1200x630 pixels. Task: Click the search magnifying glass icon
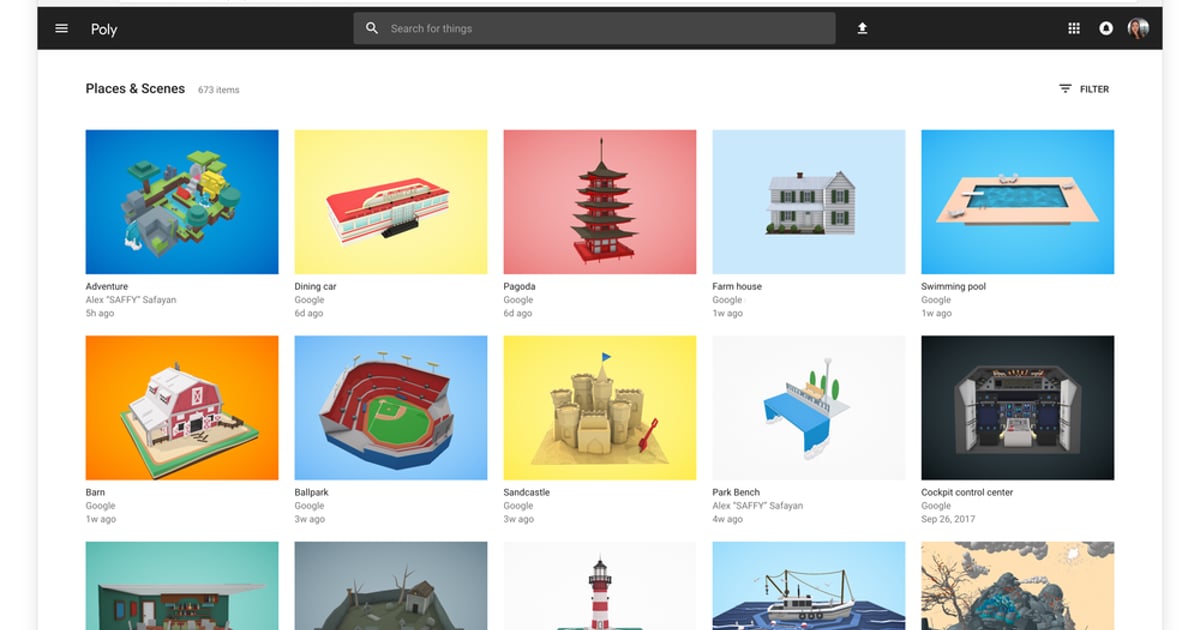click(371, 28)
